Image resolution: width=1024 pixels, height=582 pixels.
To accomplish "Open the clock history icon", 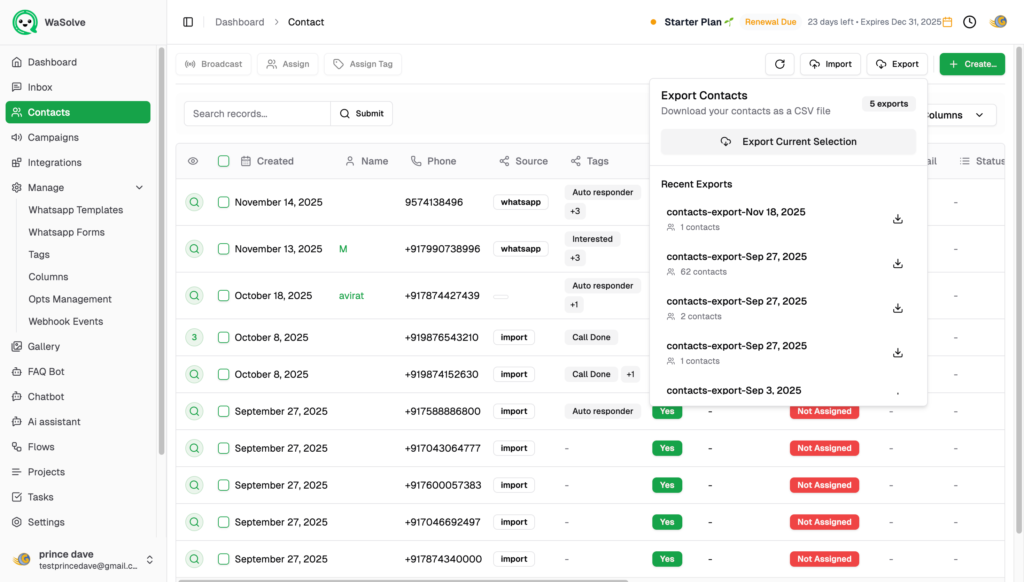I will pyautogui.click(x=969, y=22).
